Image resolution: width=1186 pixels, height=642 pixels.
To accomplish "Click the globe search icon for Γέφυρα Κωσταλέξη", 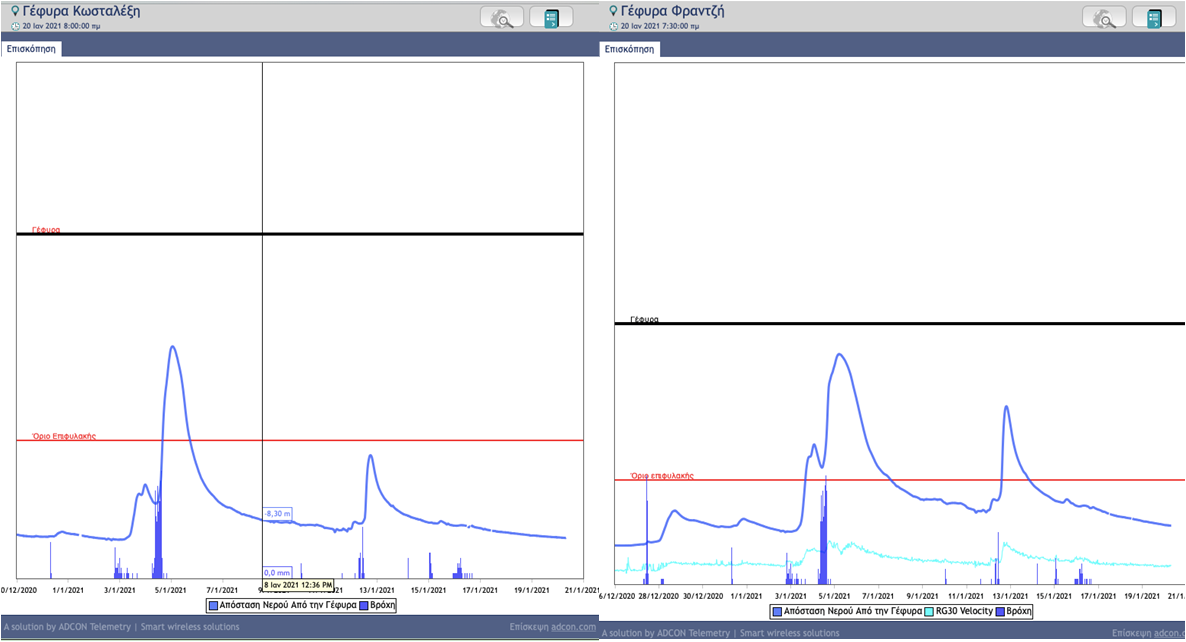I will point(501,18).
